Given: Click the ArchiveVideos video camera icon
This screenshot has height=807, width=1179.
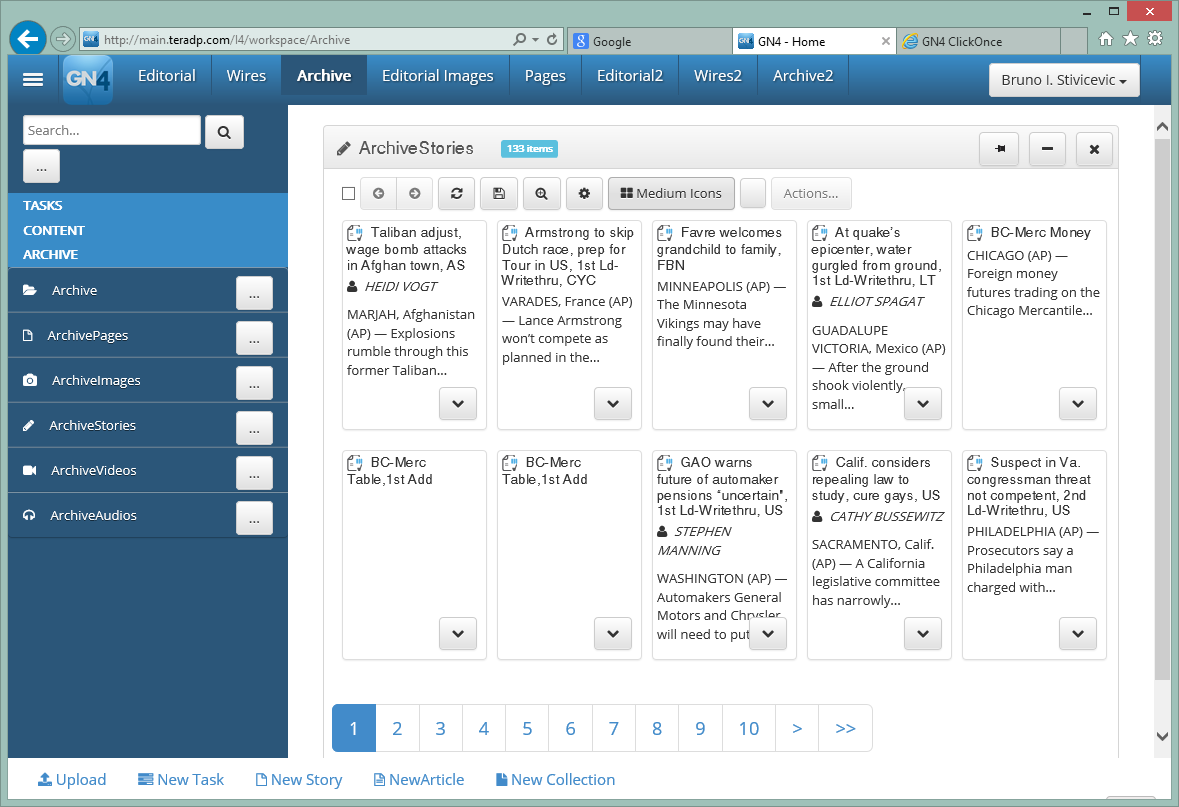Looking at the screenshot, I should coord(30,470).
